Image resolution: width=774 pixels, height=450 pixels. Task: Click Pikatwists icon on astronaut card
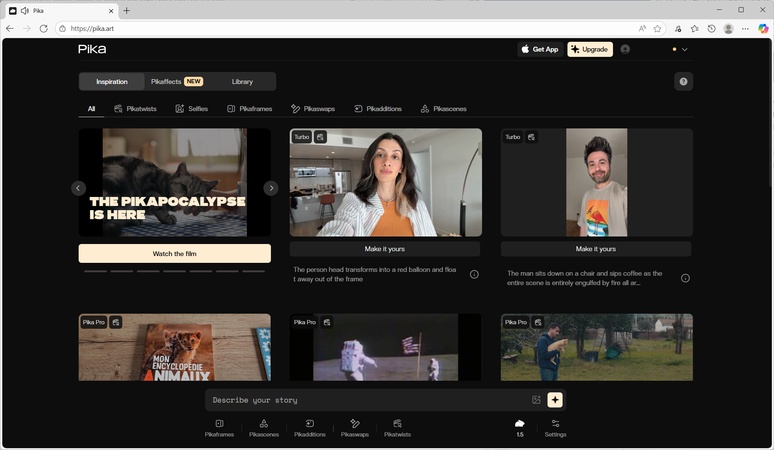(327, 322)
